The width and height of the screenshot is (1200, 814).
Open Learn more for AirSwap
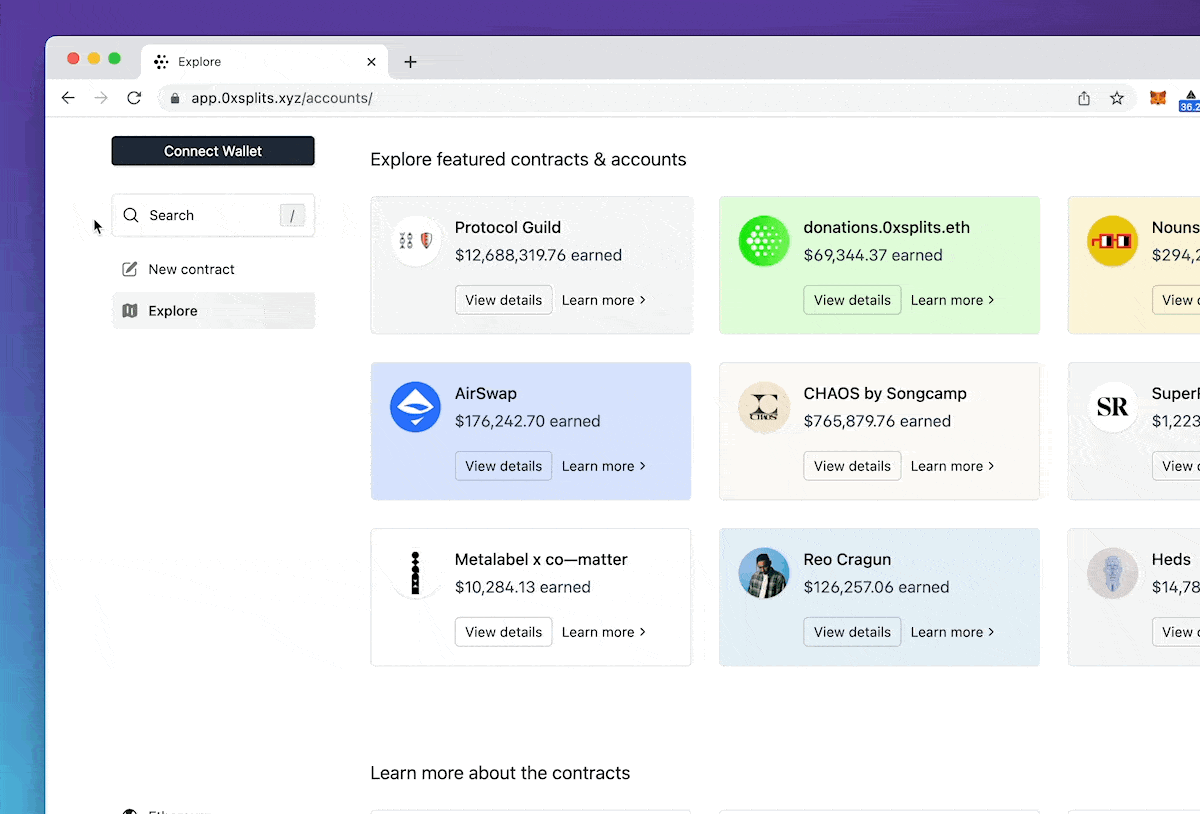coord(604,466)
